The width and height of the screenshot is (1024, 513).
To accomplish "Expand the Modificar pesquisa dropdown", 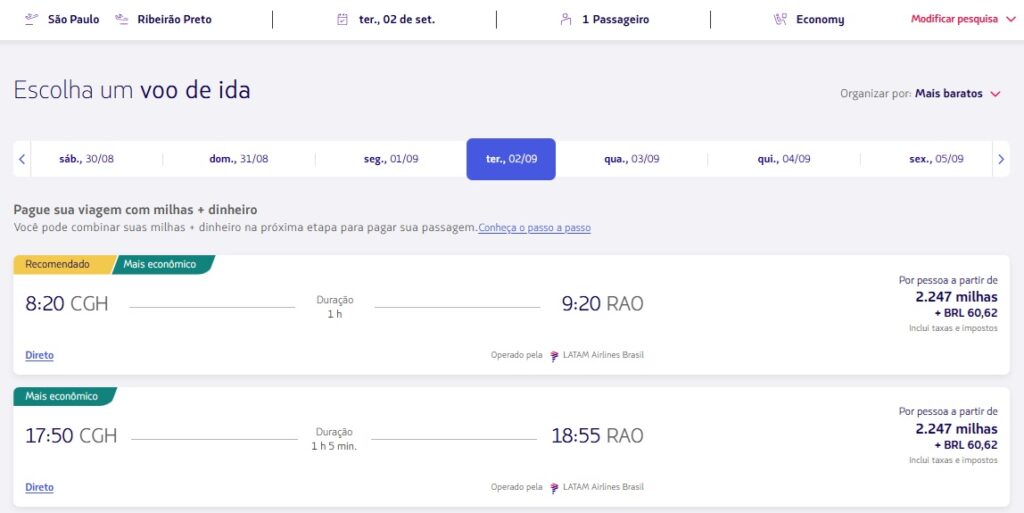I will 963,20.
